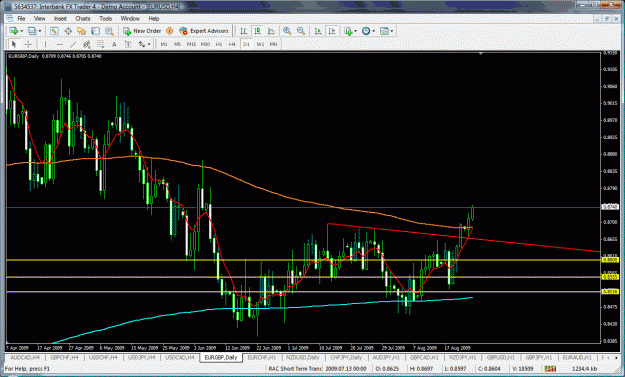Viewport: 625px width, 377px height.
Task: Switch to H4 timeframe
Action: pos(232,44)
